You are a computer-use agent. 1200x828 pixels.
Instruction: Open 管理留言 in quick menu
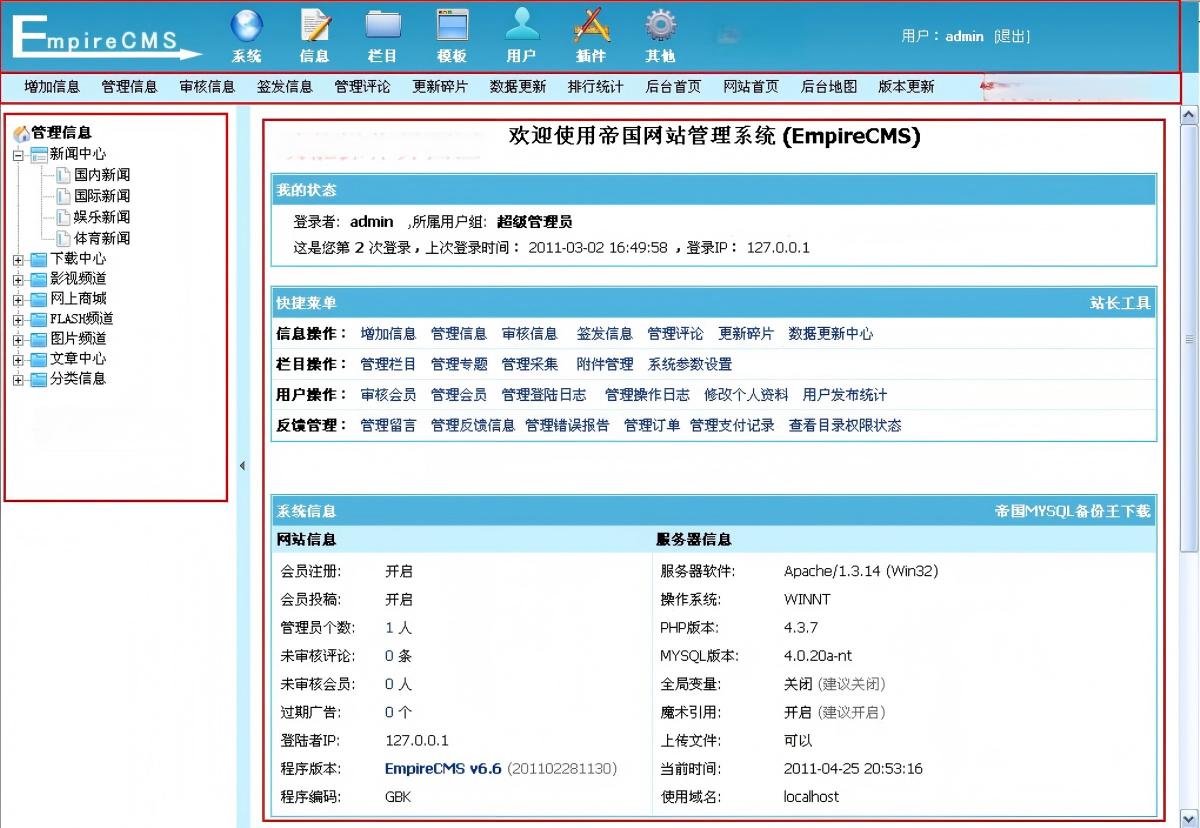point(388,425)
